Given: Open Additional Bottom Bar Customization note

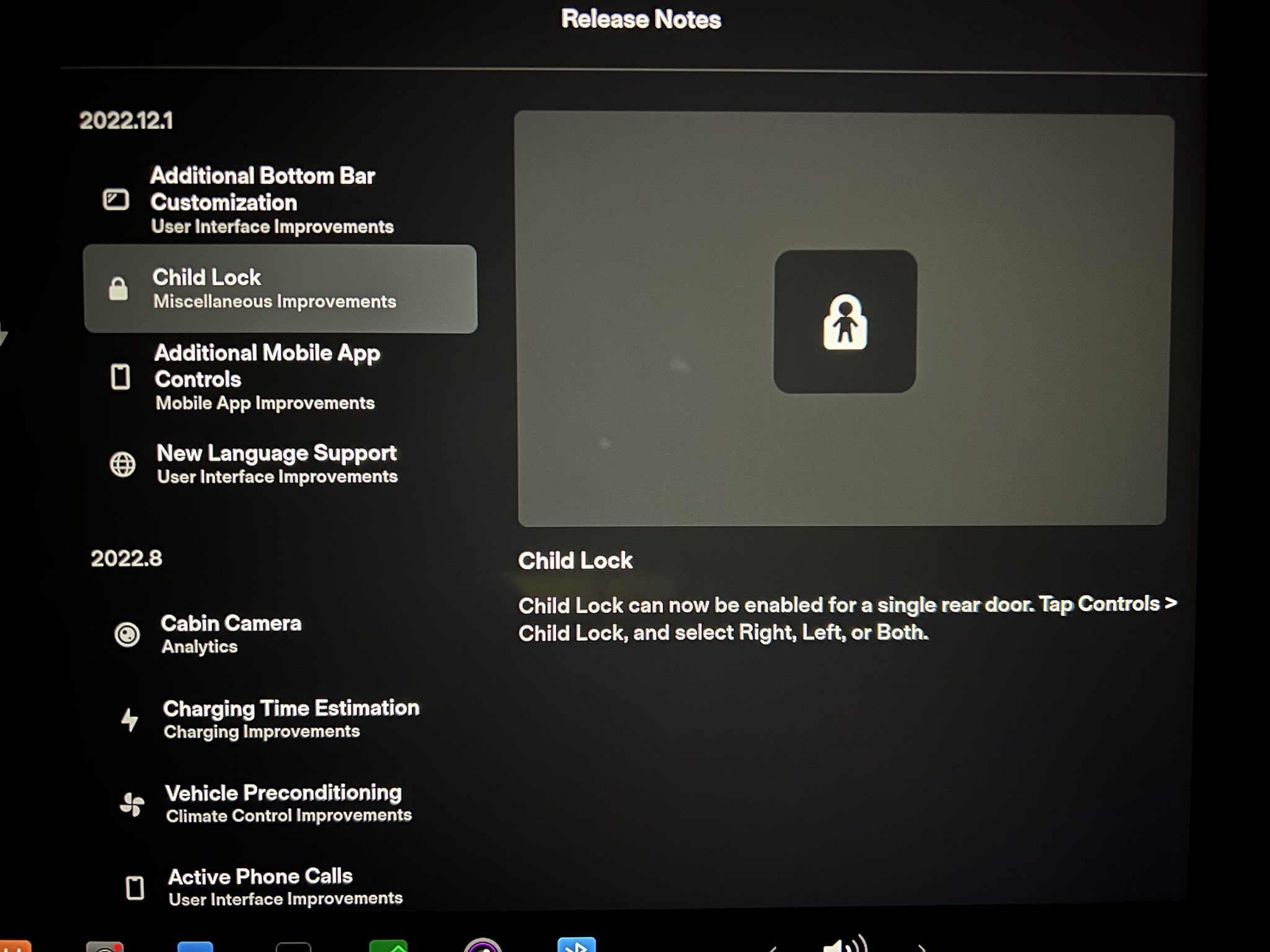Looking at the screenshot, I should point(263,189).
